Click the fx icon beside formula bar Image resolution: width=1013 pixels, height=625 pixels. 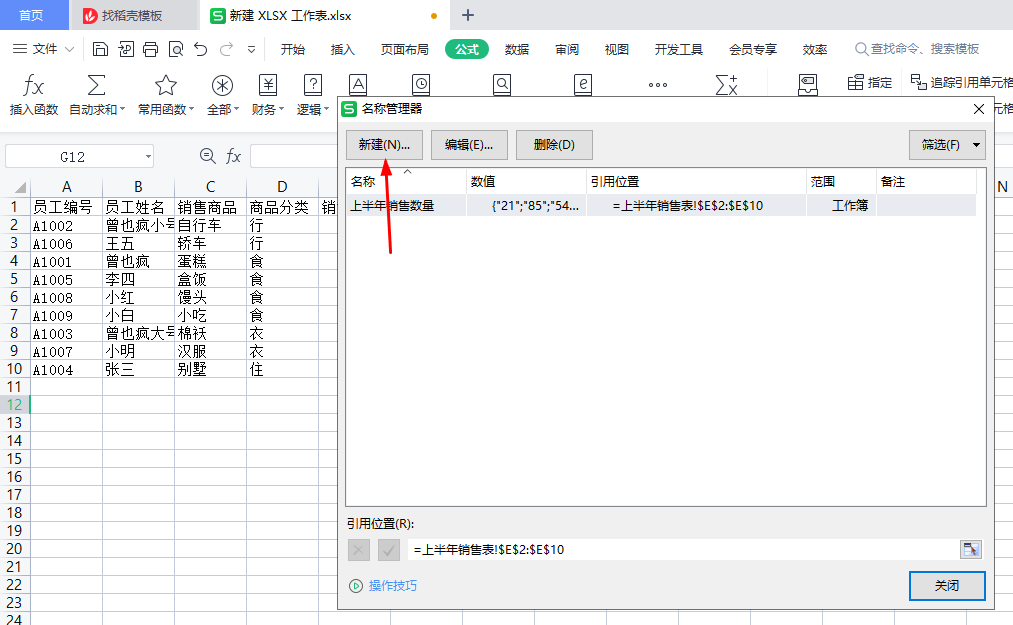click(x=233, y=156)
